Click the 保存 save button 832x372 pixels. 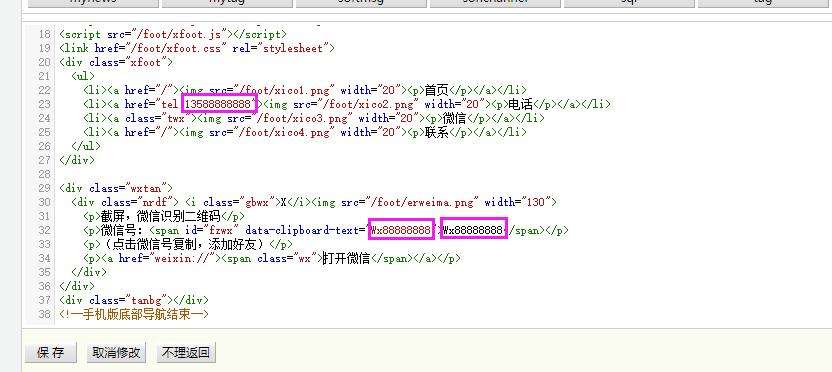coord(51,352)
